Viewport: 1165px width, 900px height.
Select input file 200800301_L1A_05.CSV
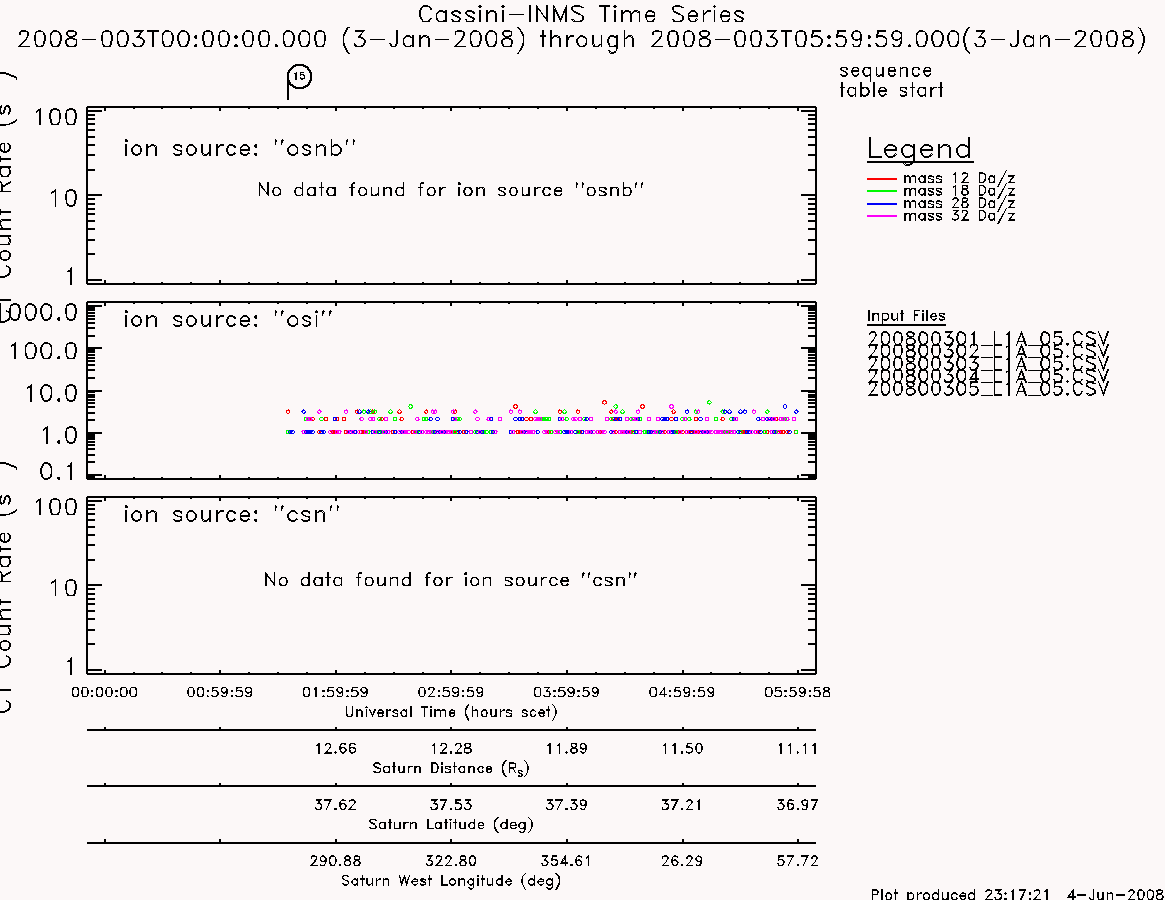click(988, 339)
